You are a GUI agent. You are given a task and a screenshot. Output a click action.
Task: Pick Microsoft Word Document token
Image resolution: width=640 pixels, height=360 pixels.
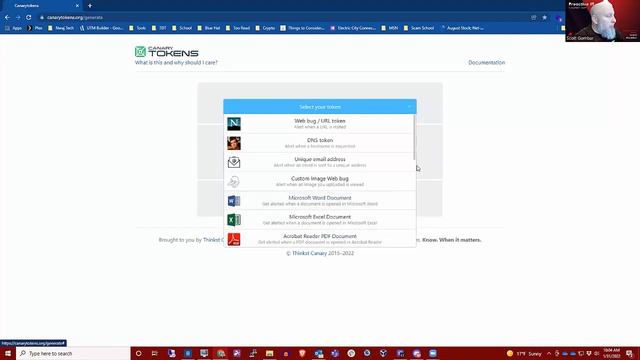(320, 200)
